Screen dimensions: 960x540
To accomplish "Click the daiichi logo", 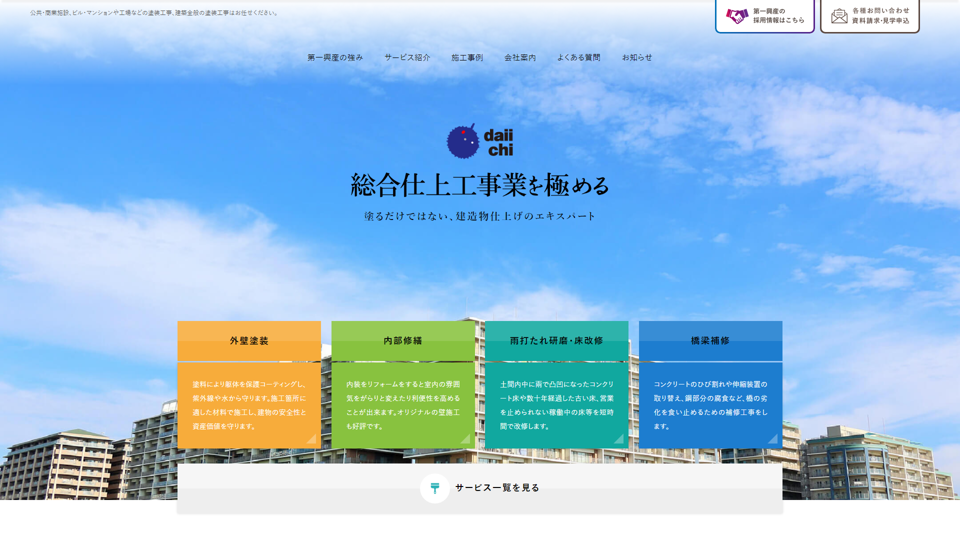I will [x=480, y=141].
